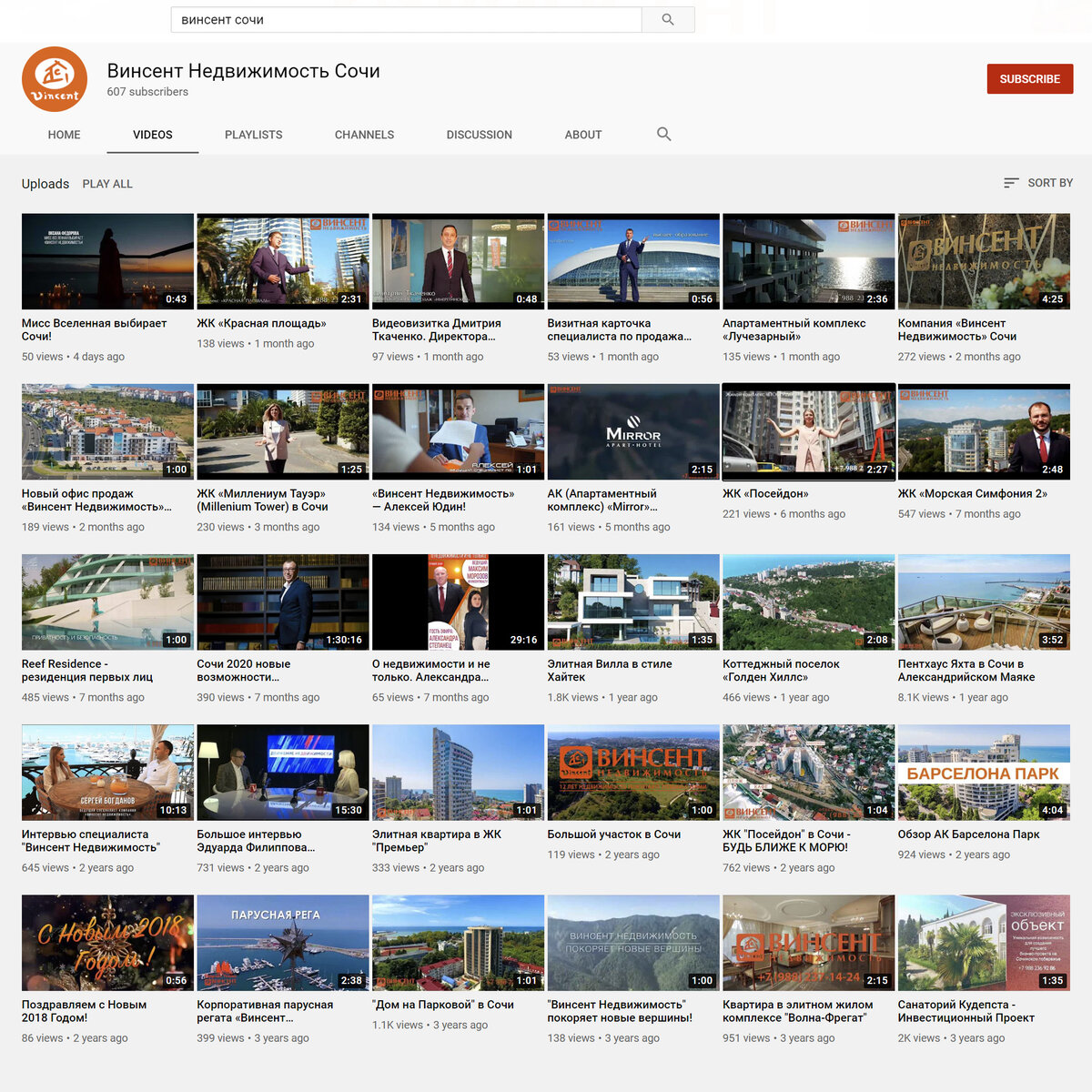Open the Channels tab
Viewport: 1092px width, 1092px height.
tap(364, 135)
